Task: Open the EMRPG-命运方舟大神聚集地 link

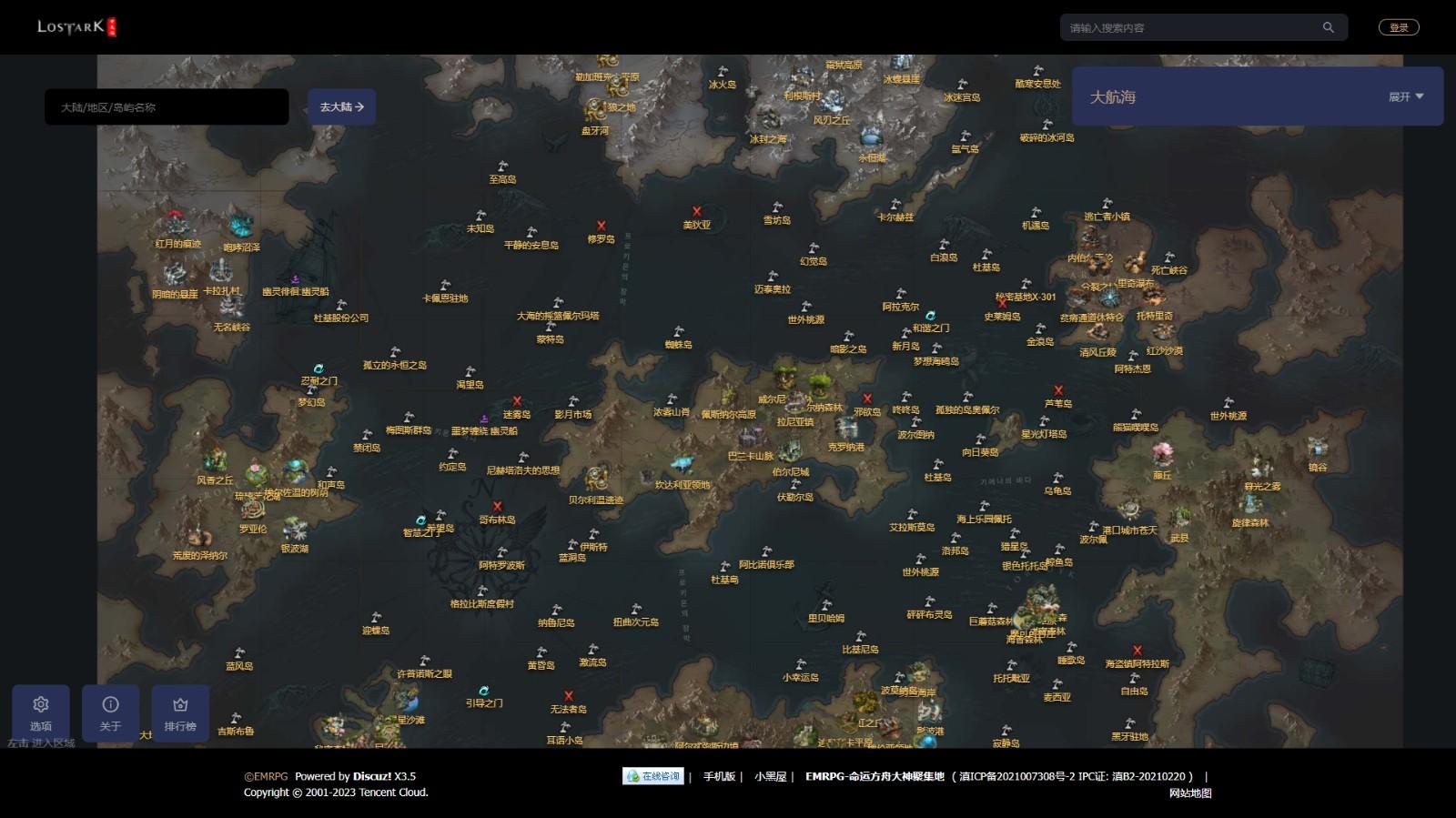Action: point(875,776)
